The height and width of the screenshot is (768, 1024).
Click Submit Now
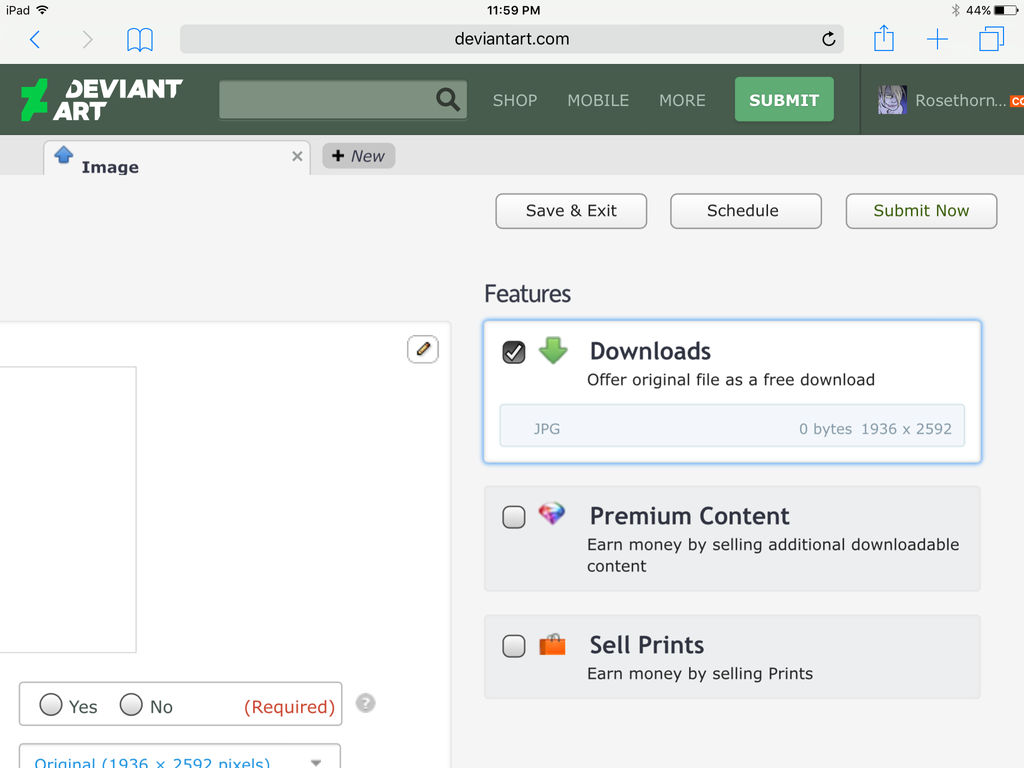(x=921, y=211)
